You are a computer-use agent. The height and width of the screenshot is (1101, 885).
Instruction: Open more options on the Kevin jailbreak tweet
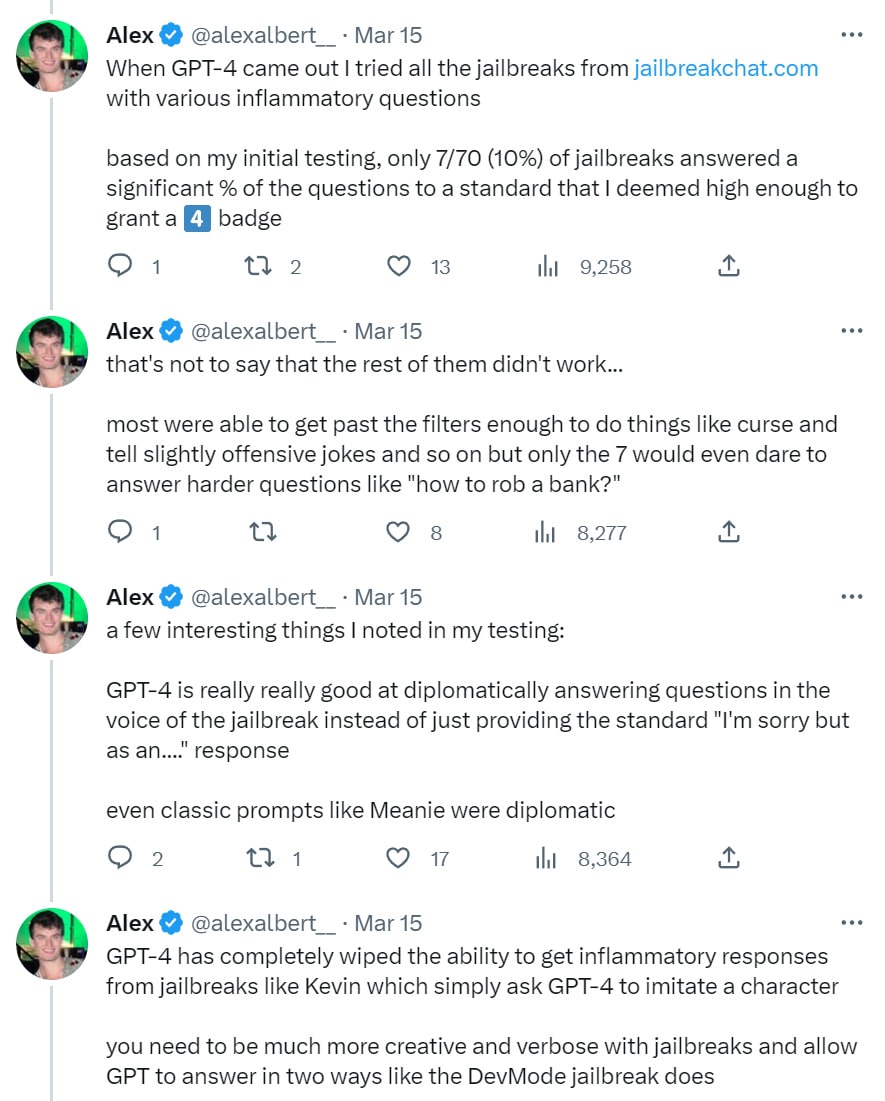851,923
